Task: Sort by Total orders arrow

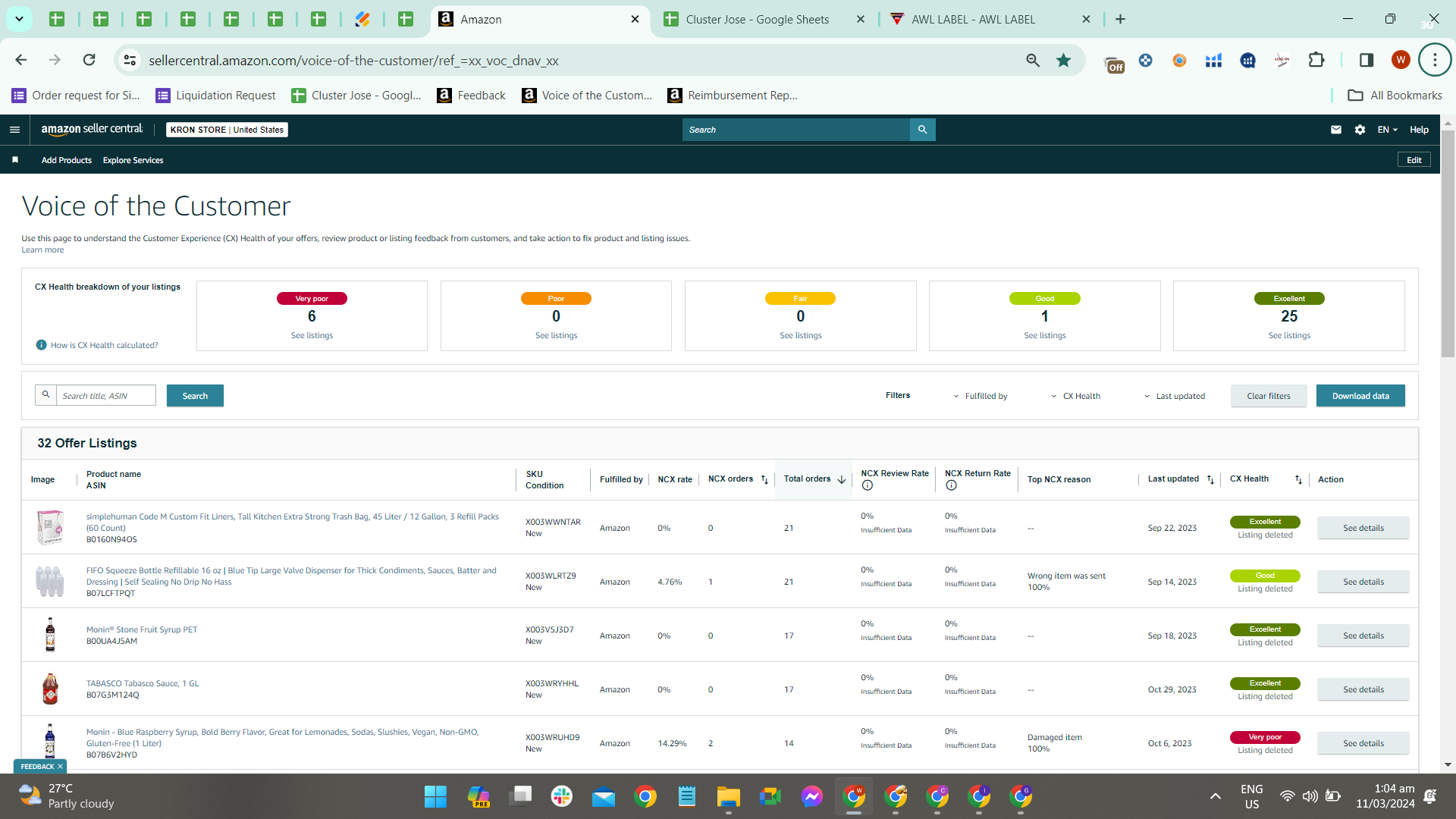Action: pyautogui.click(x=842, y=479)
